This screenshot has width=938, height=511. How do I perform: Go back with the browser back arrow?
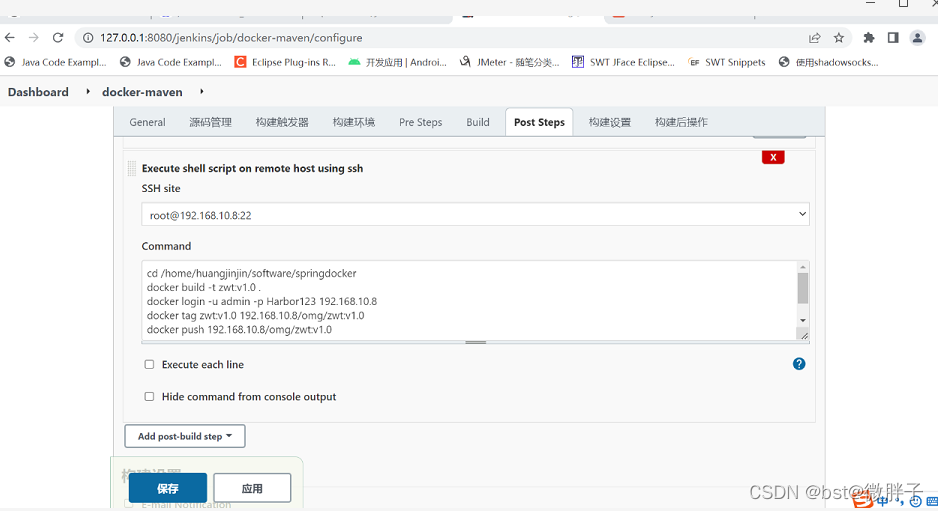[x=10, y=38]
